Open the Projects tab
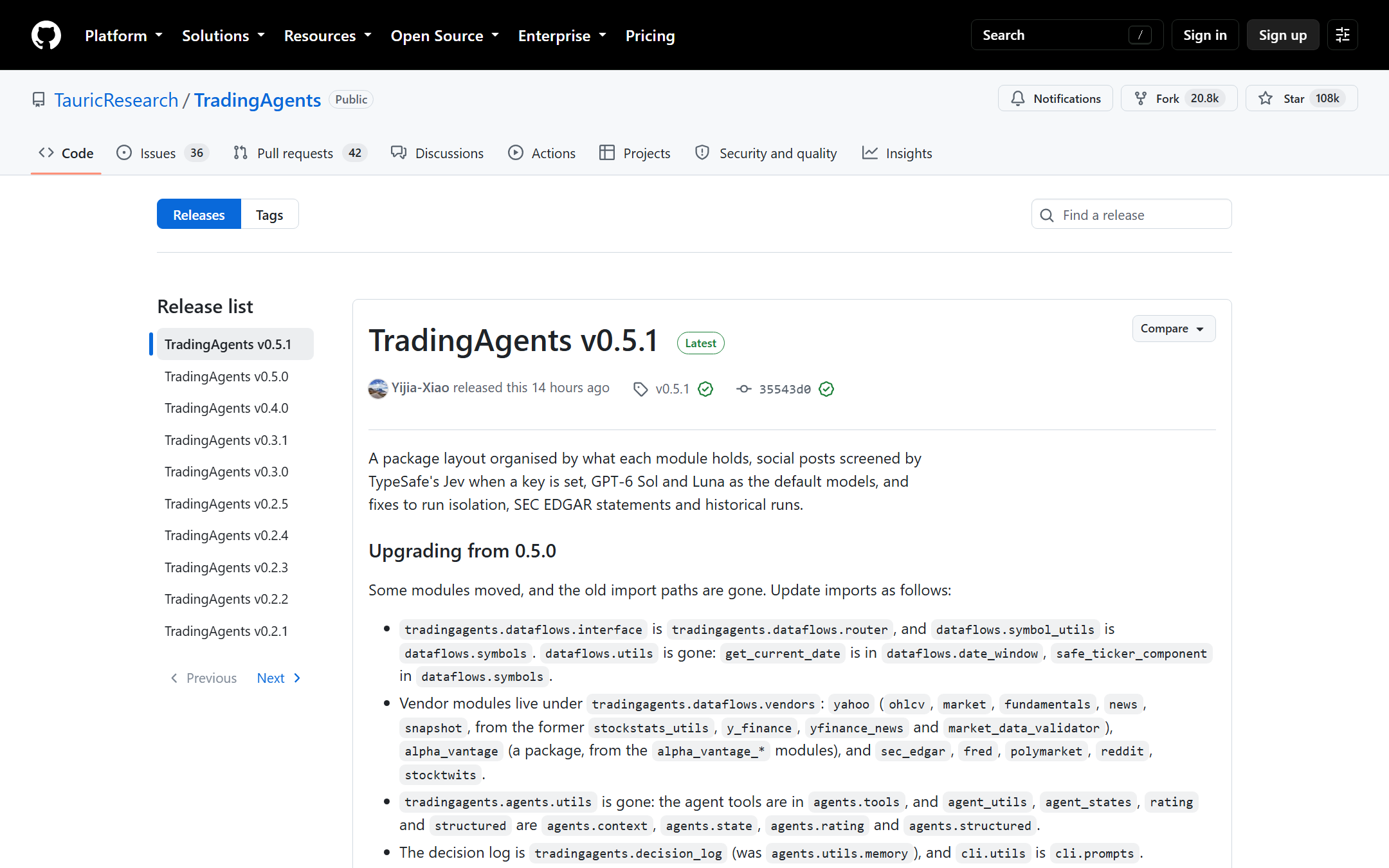 635,153
